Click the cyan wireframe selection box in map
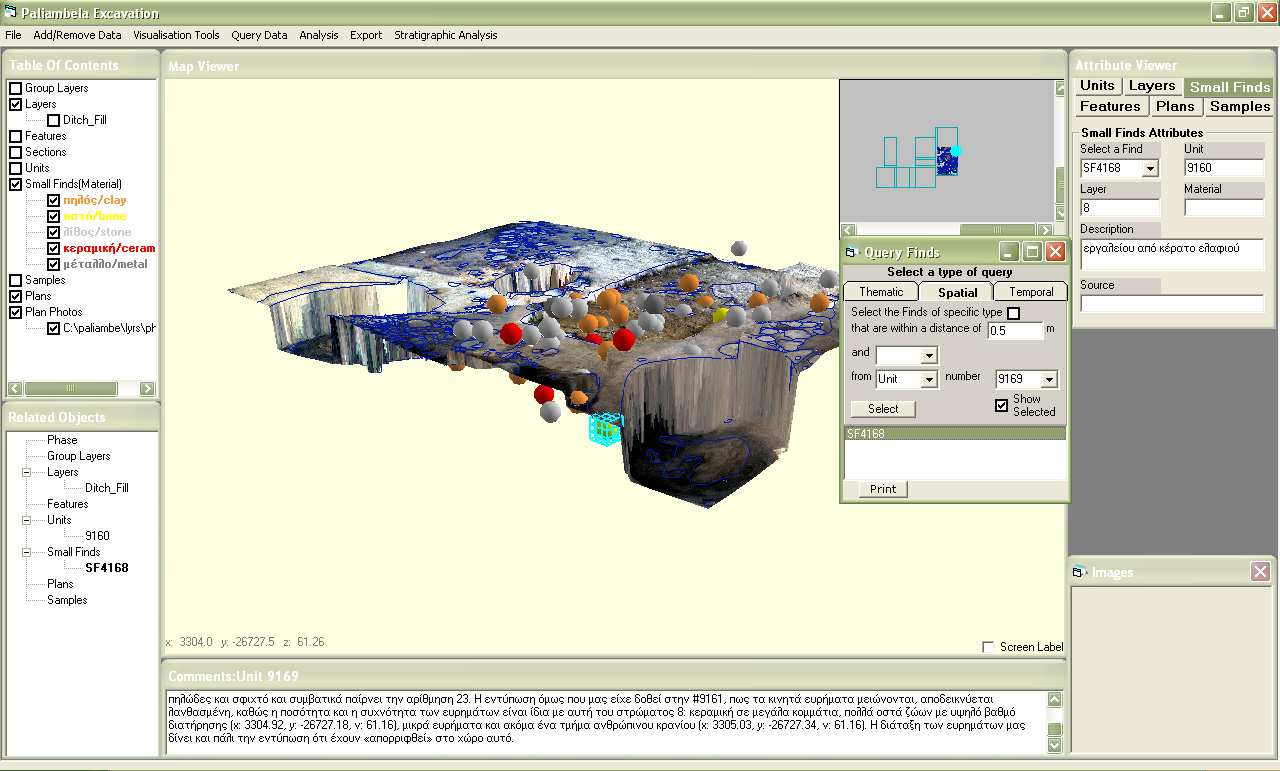This screenshot has height=771, width=1280. (x=605, y=428)
